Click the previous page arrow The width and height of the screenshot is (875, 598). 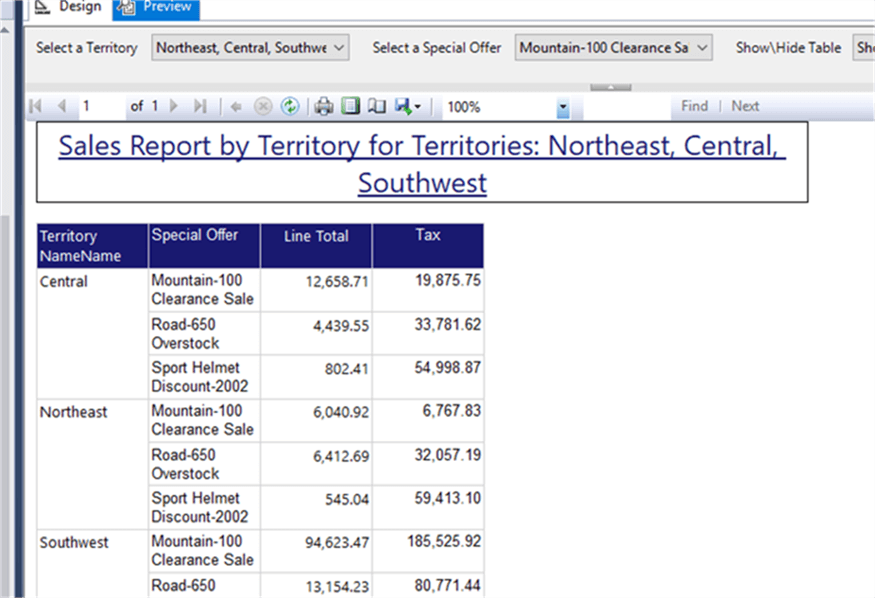(x=61, y=106)
